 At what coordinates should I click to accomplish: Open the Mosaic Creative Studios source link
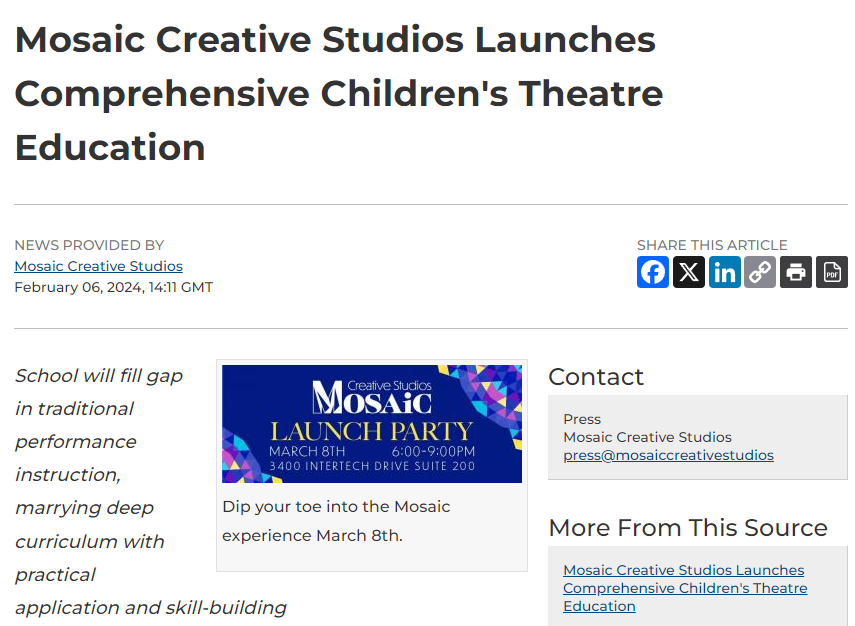98,266
